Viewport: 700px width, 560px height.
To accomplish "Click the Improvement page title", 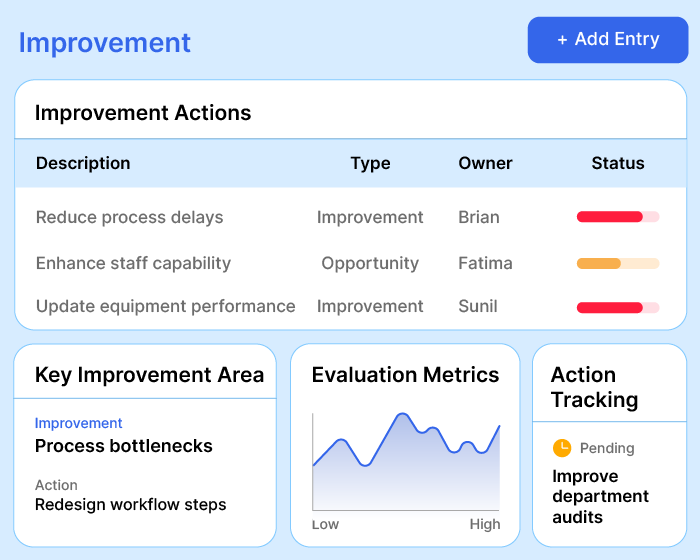I will coord(105,43).
